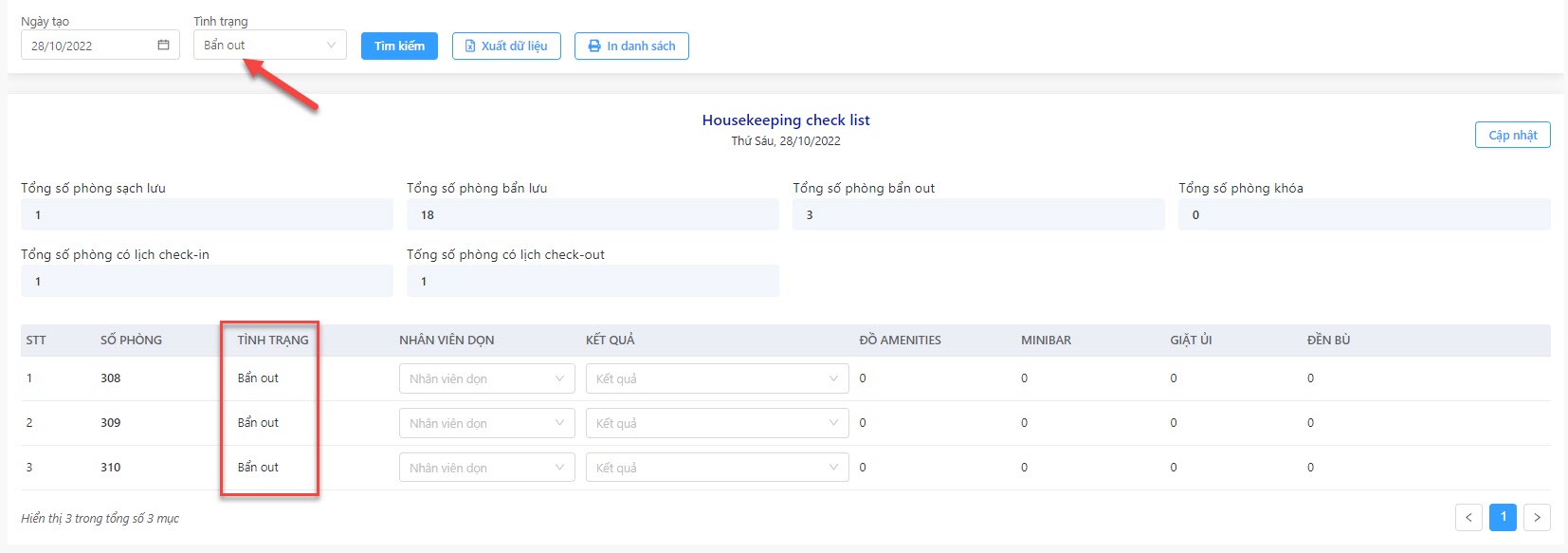Go to next page arrow
The image size is (1568, 553).
tap(1537, 517)
